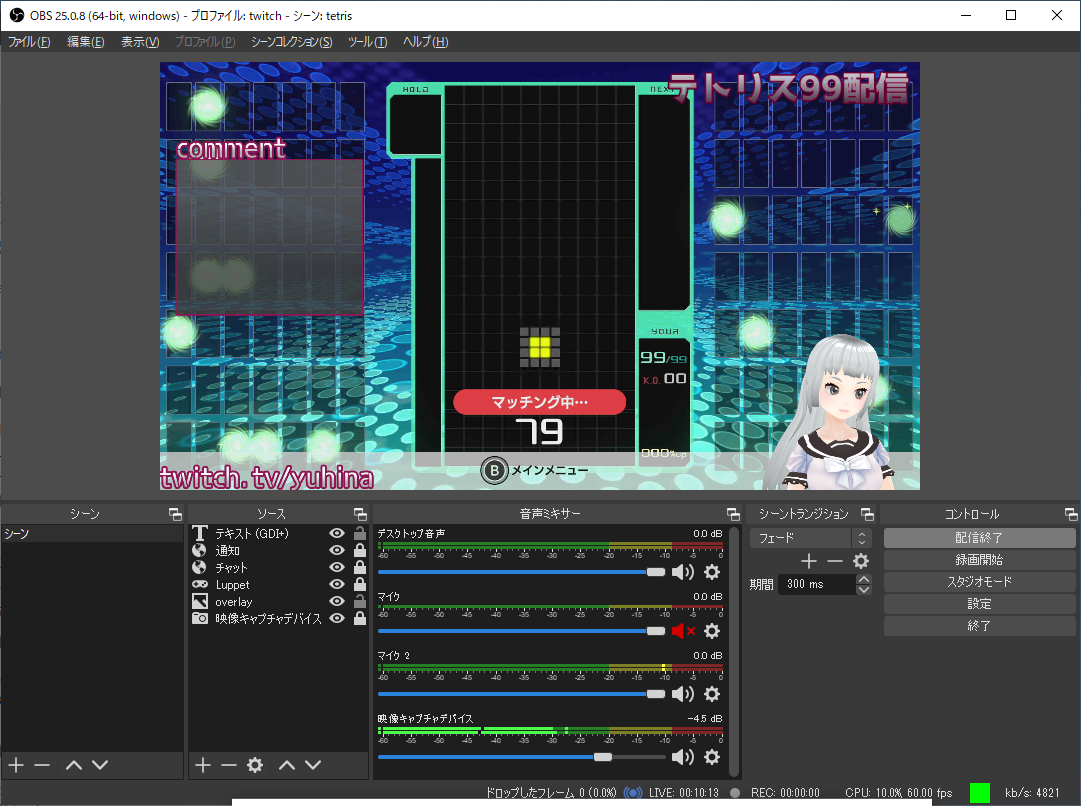Viewport: 1081px width, 806px height.
Task: Unlock the 映像キャプチャデバイス source
Action: (x=360, y=618)
